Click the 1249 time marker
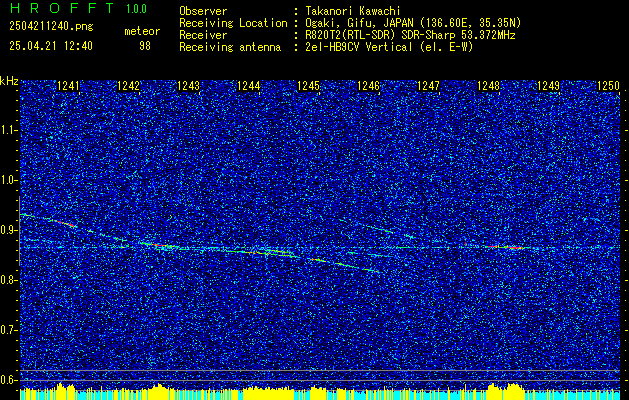Viewport: 629px width, 400px height. (x=548, y=86)
